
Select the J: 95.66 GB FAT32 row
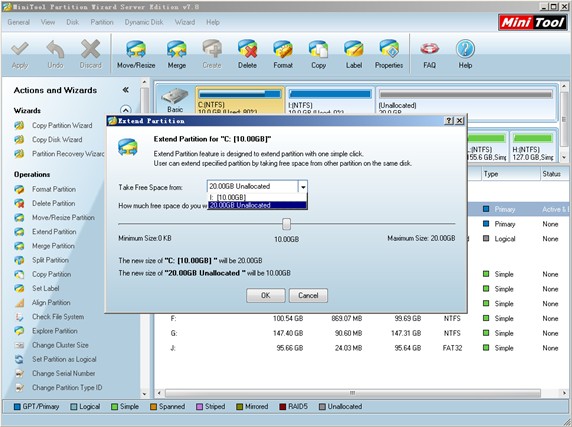(361, 348)
